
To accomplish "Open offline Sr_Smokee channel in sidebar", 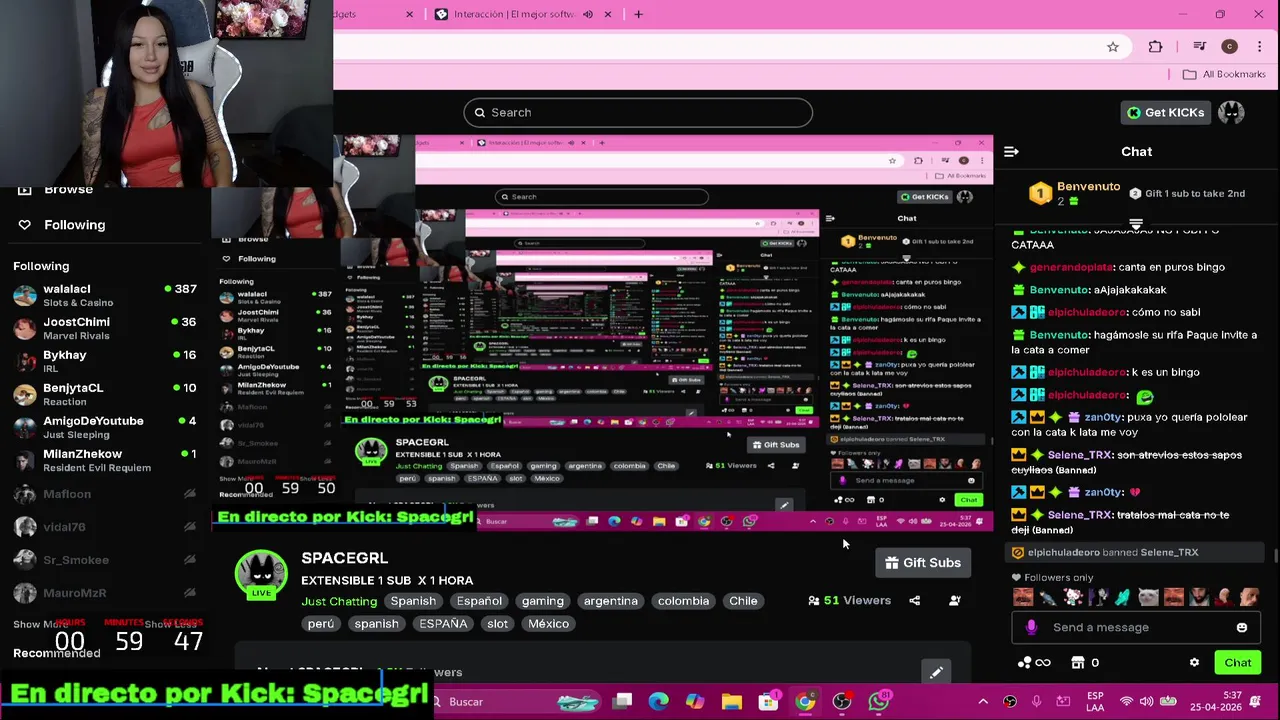I will [x=104, y=560].
